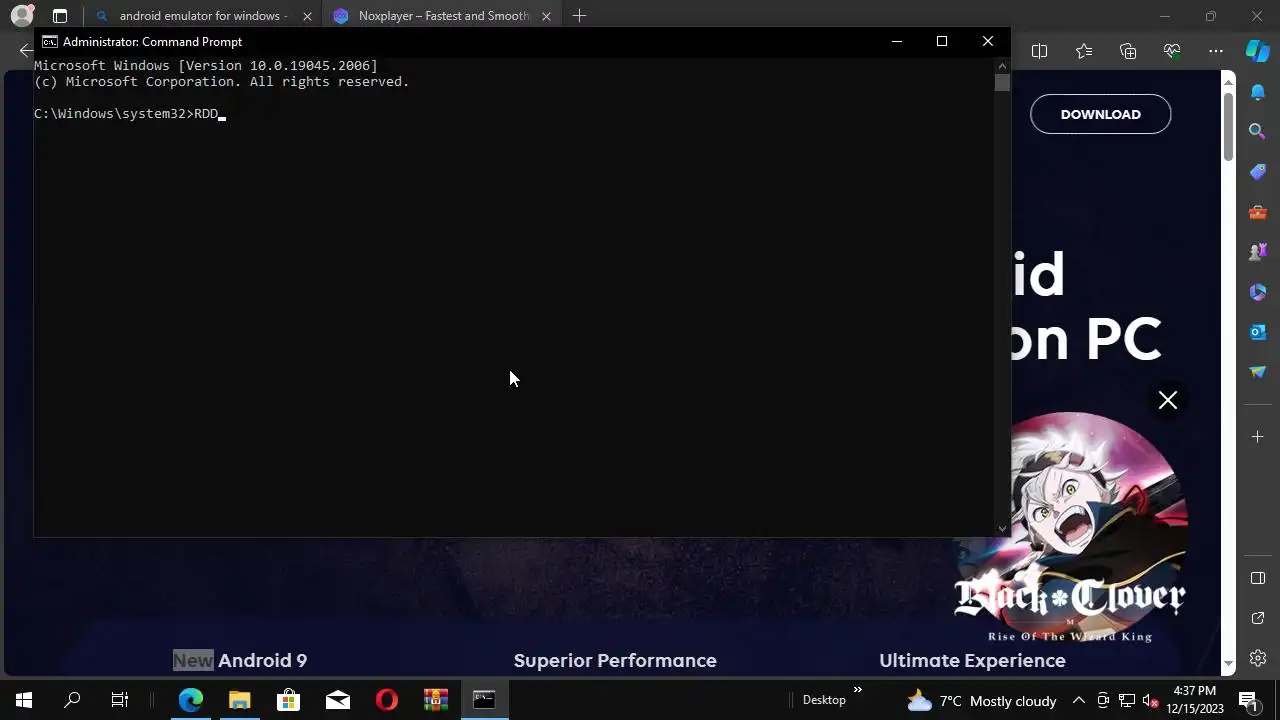Click Command Prompt scrollbar down arrow
The height and width of the screenshot is (720, 1280).
click(x=1002, y=529)
